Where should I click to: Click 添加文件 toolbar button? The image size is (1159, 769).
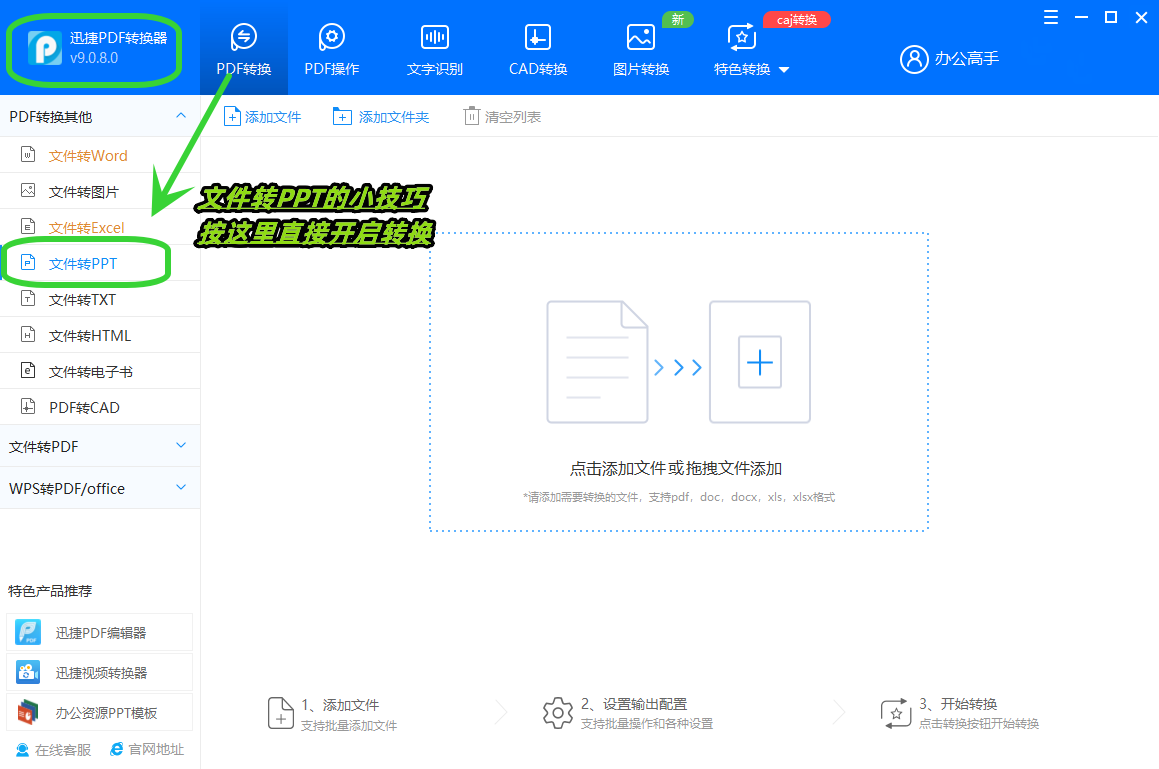[x=262, y=117]
